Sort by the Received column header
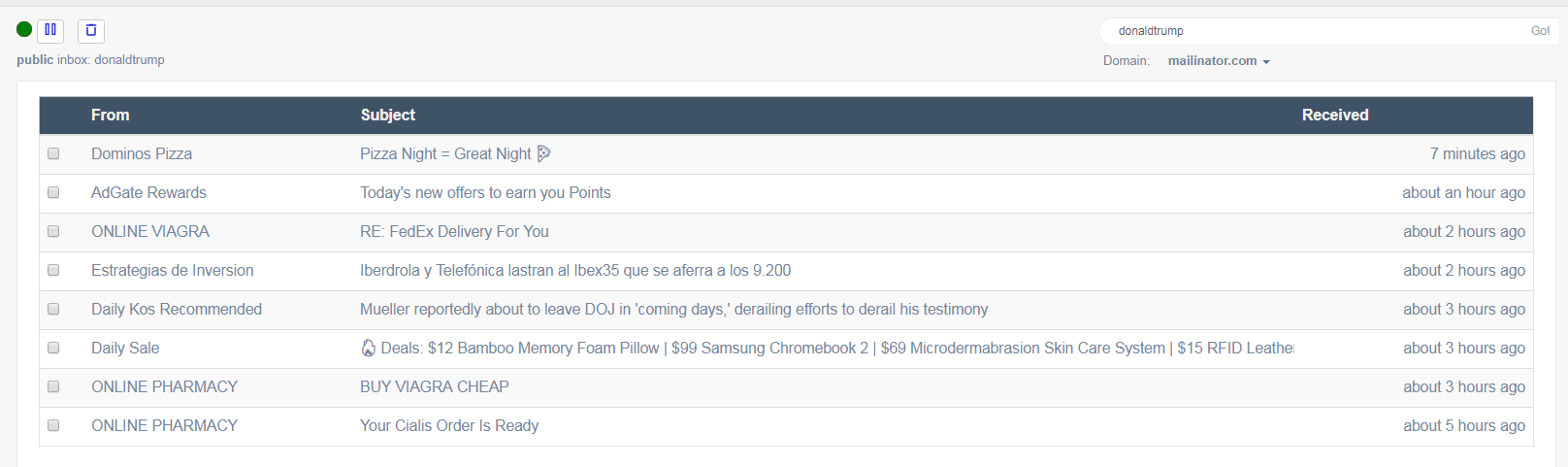 pos(1335,115)
